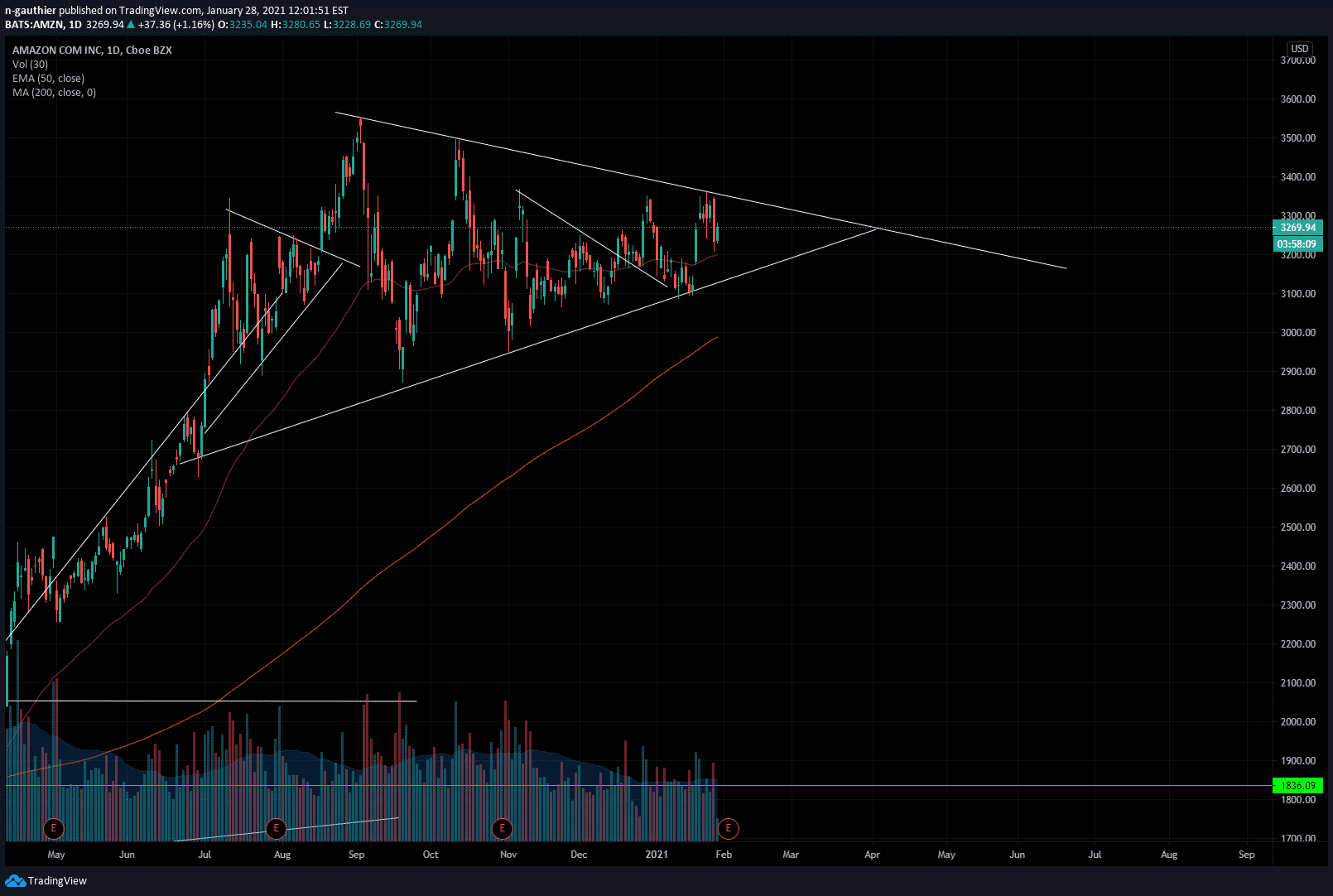Screen dimensions: 1333x896
Task: Click the low price value L:3228.69
Action: coord(347,24)
